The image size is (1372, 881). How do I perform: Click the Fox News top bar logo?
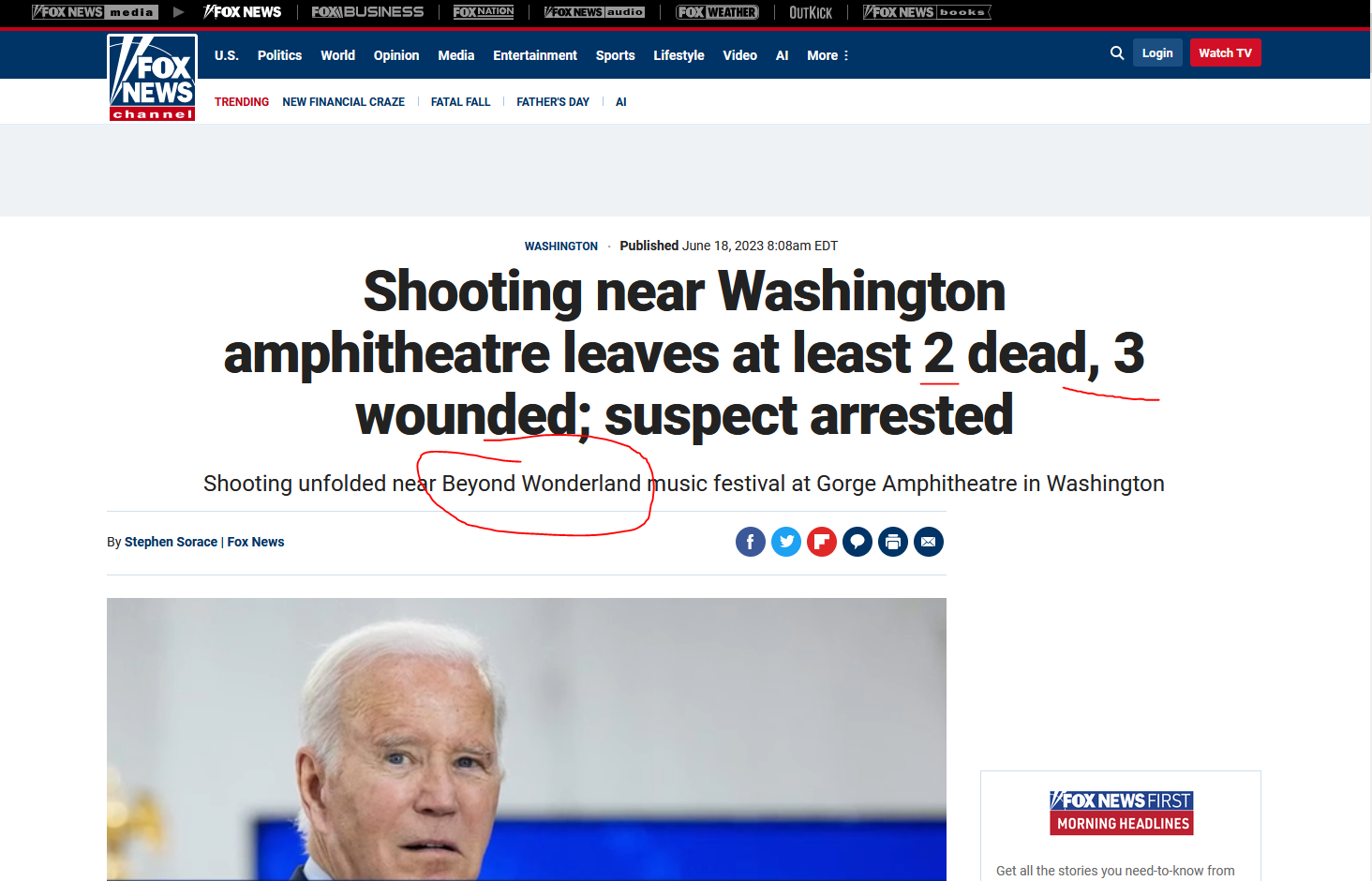243,12
